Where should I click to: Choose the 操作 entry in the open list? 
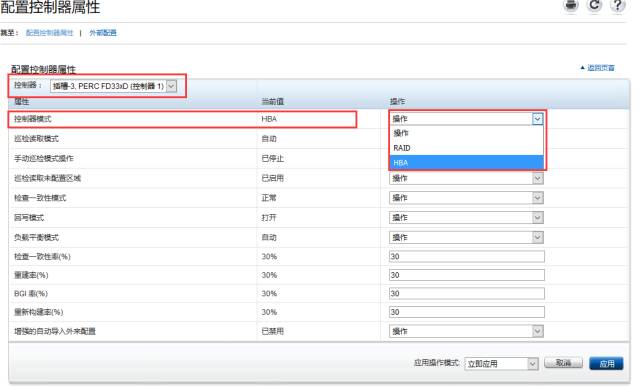point(467,133)
